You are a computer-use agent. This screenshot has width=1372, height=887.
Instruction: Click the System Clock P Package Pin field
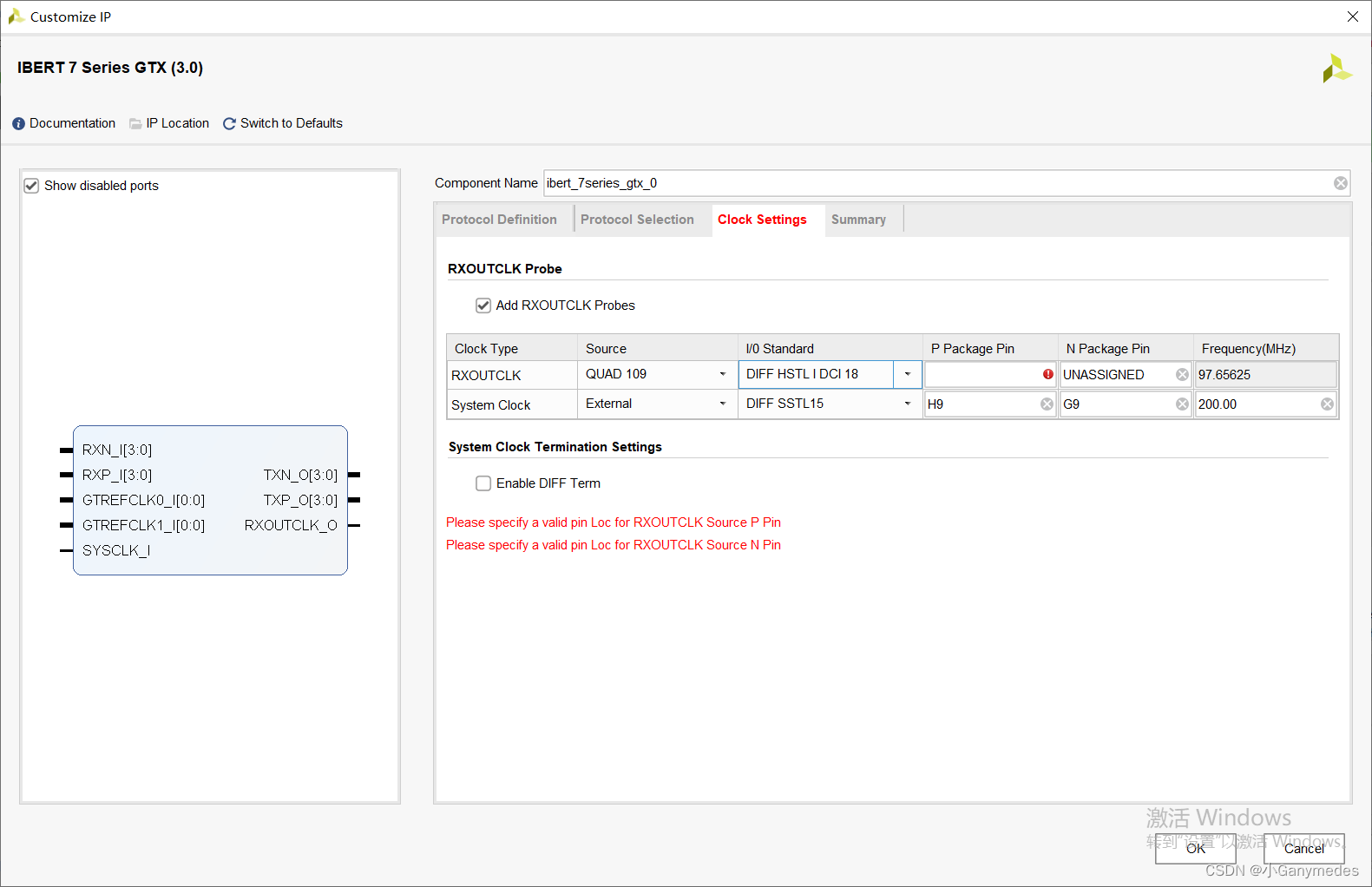pyautogui.click(x=989, y=404)
